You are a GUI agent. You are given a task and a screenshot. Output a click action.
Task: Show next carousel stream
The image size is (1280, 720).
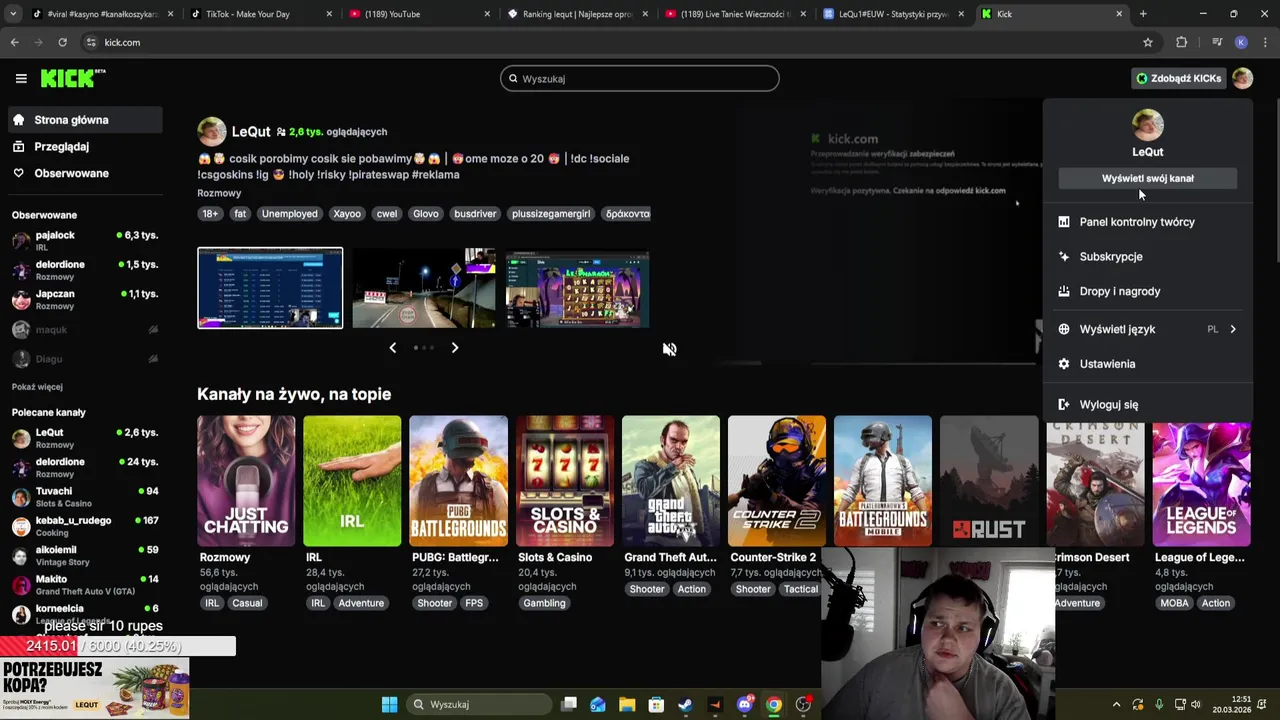[x=454, y=348]
